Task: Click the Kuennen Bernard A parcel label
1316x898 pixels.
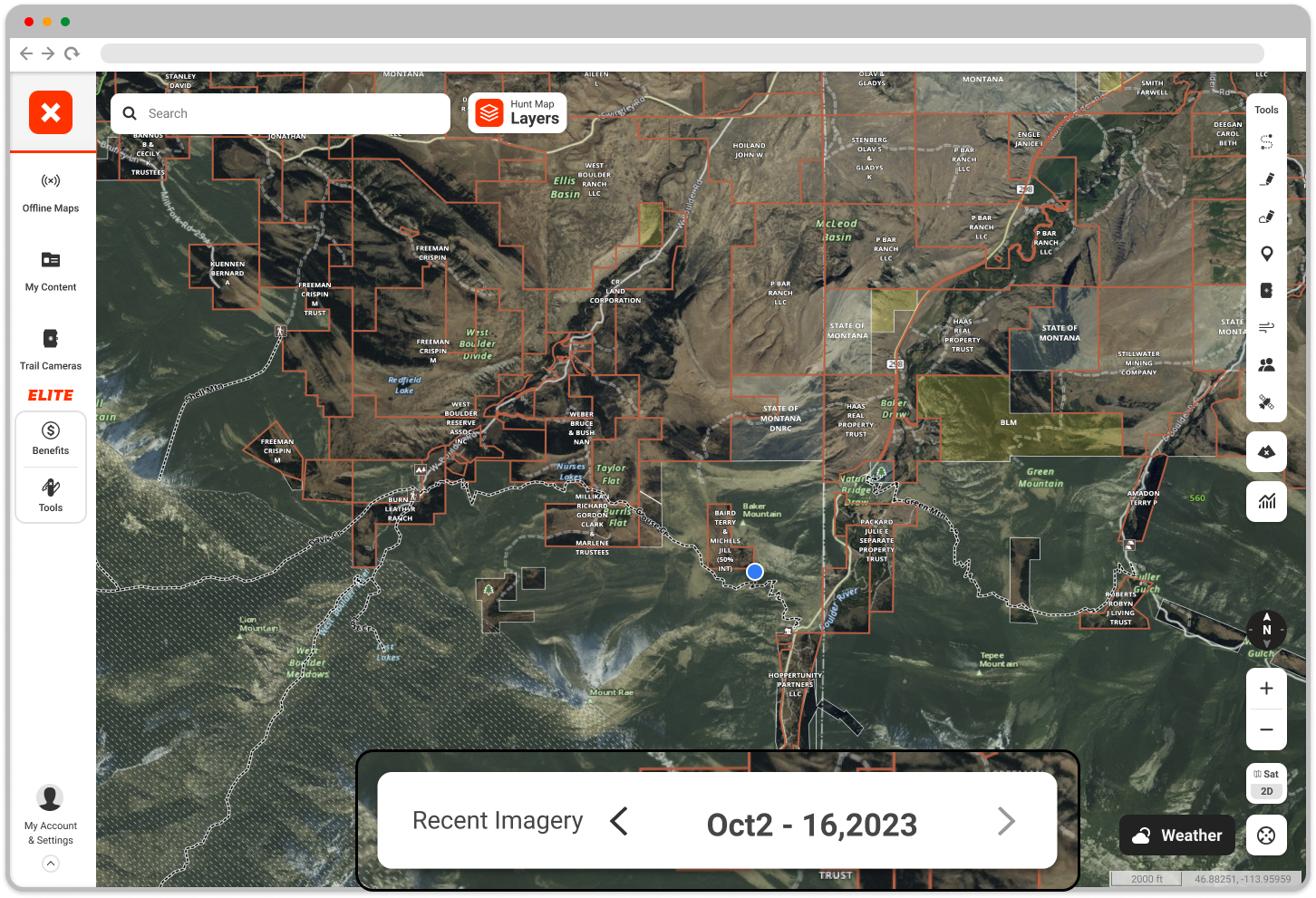Action: tap(227, 273)
